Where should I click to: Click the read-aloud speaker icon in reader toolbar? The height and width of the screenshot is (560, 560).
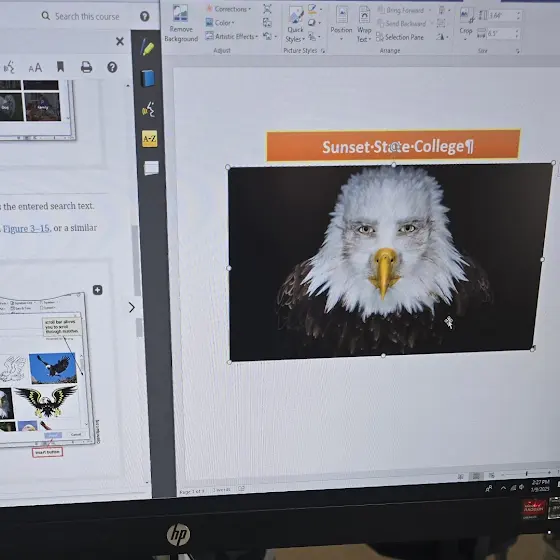9,67
